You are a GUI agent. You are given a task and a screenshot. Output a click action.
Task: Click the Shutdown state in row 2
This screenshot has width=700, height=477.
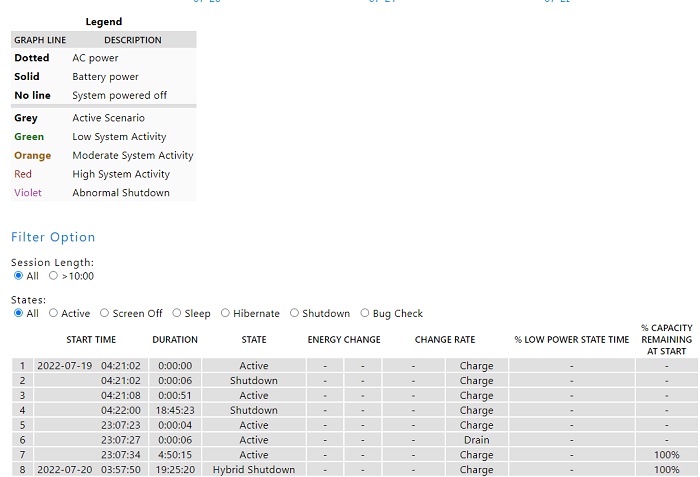point(254,381)
